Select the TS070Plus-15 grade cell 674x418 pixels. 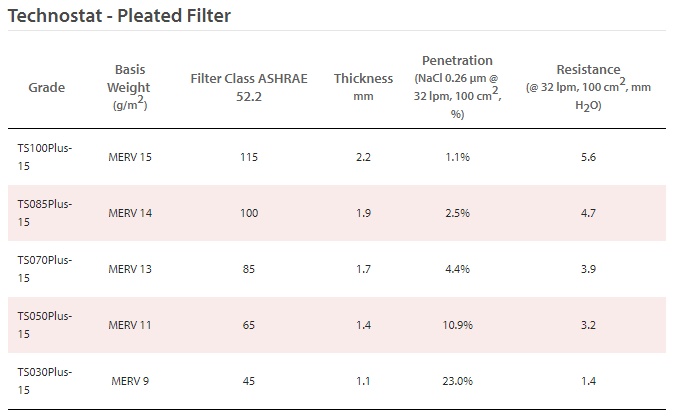45,269
